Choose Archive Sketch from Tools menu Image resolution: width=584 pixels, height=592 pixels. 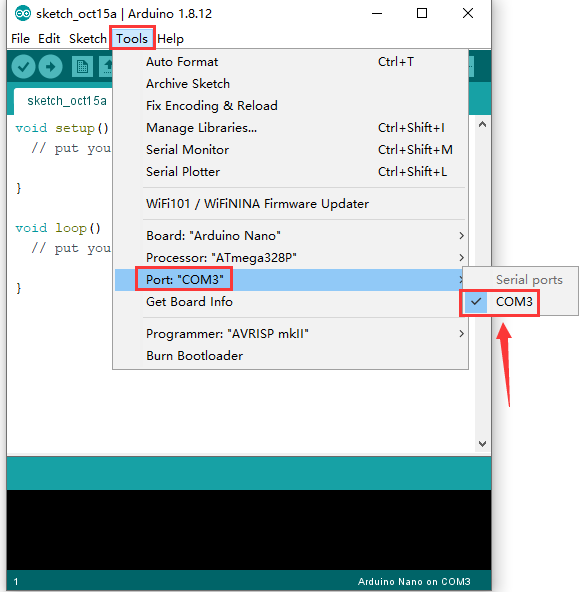[x=290, y=84]
